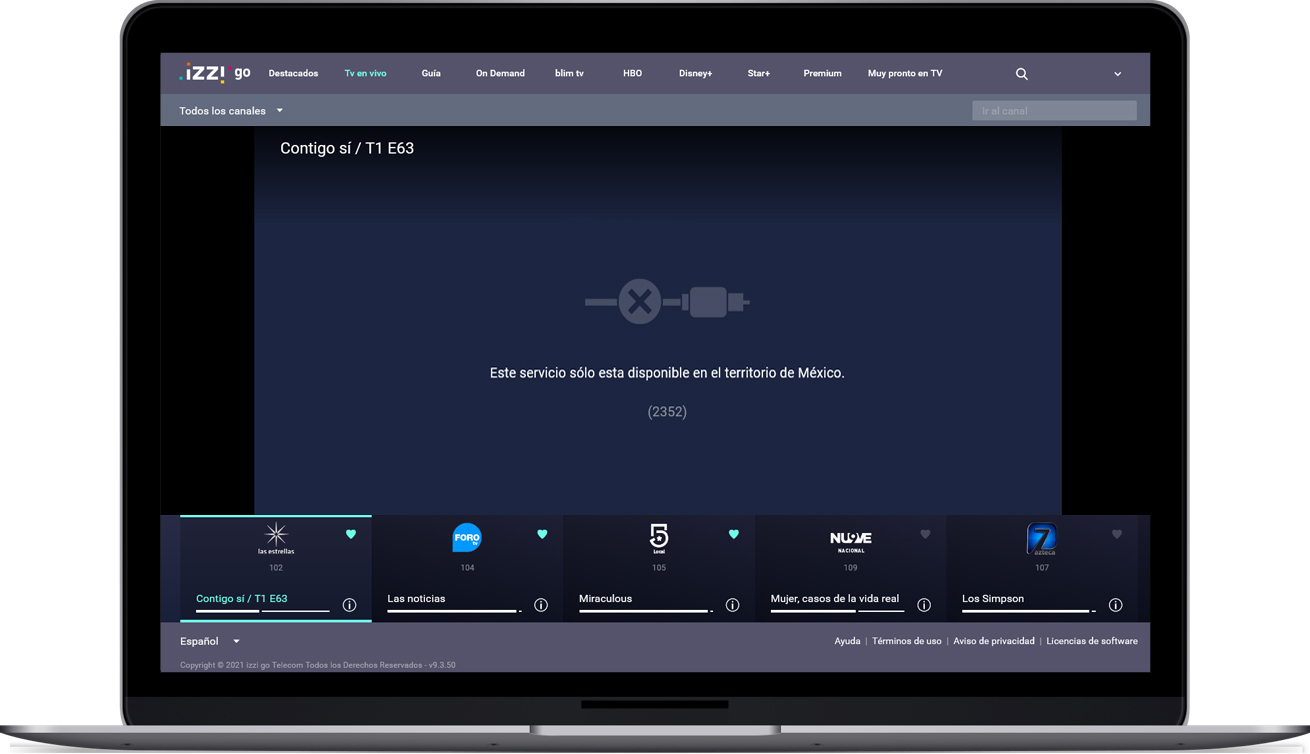The image size is (1310, 754).
Task: Select Nueve Nacional channel logo
Action: [x=850, y=541]
